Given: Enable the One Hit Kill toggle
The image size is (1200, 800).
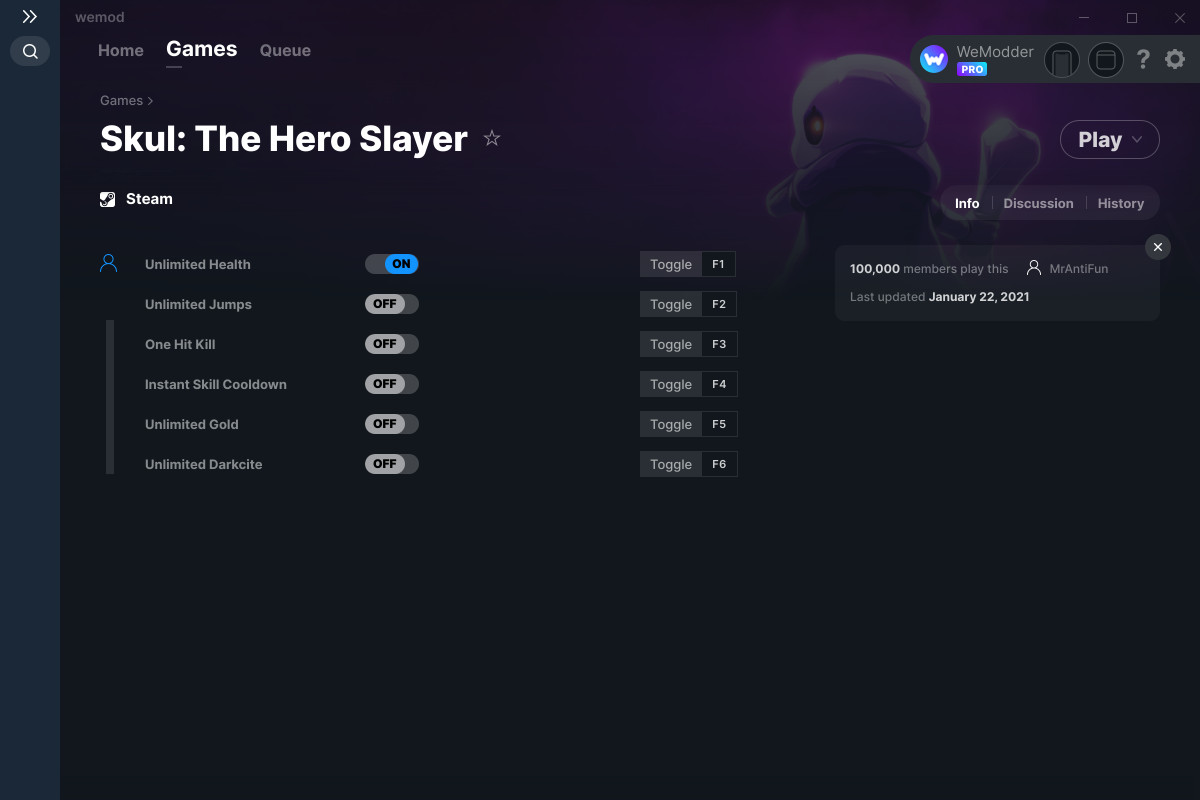Looking at the screenshot, I should [x=392, y=344].
